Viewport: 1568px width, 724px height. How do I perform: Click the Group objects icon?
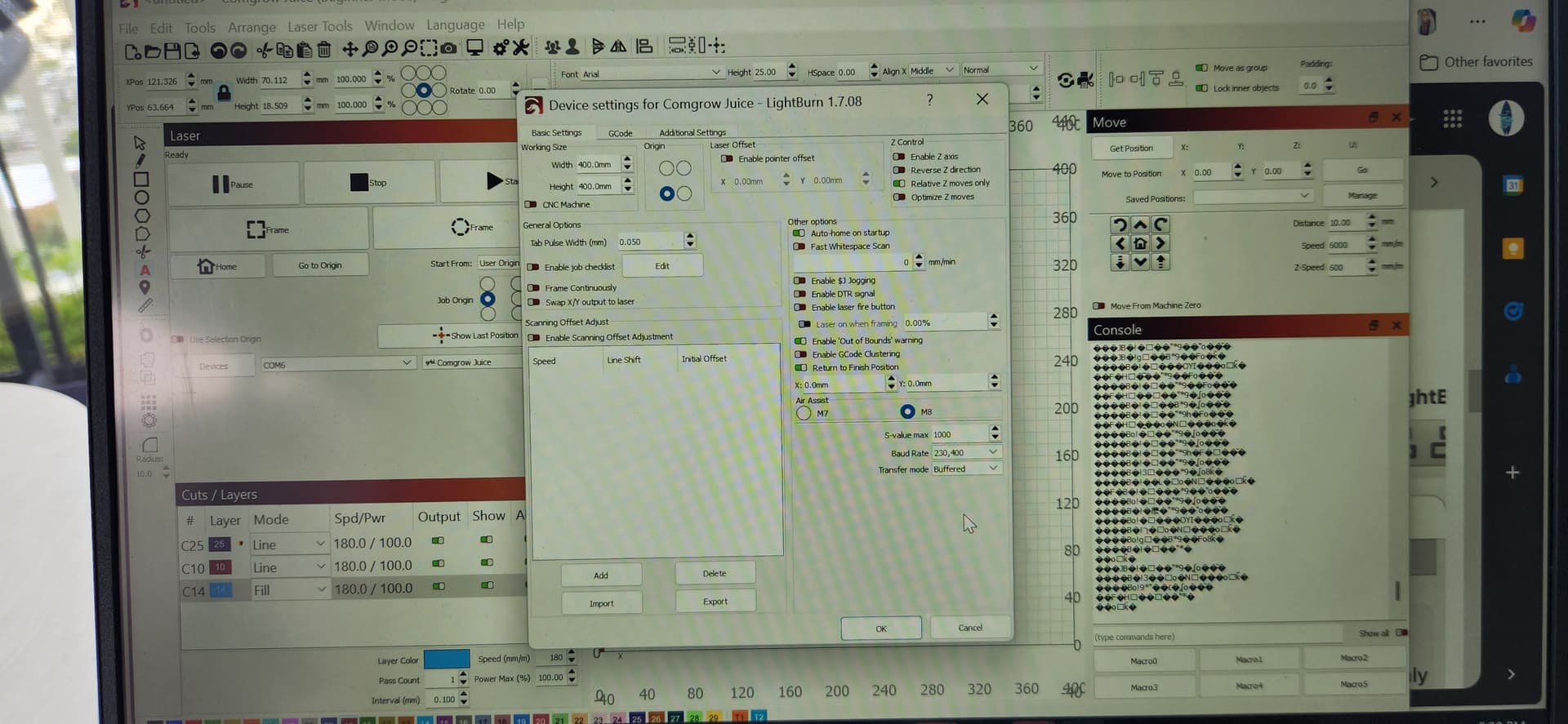coord(553,47)
